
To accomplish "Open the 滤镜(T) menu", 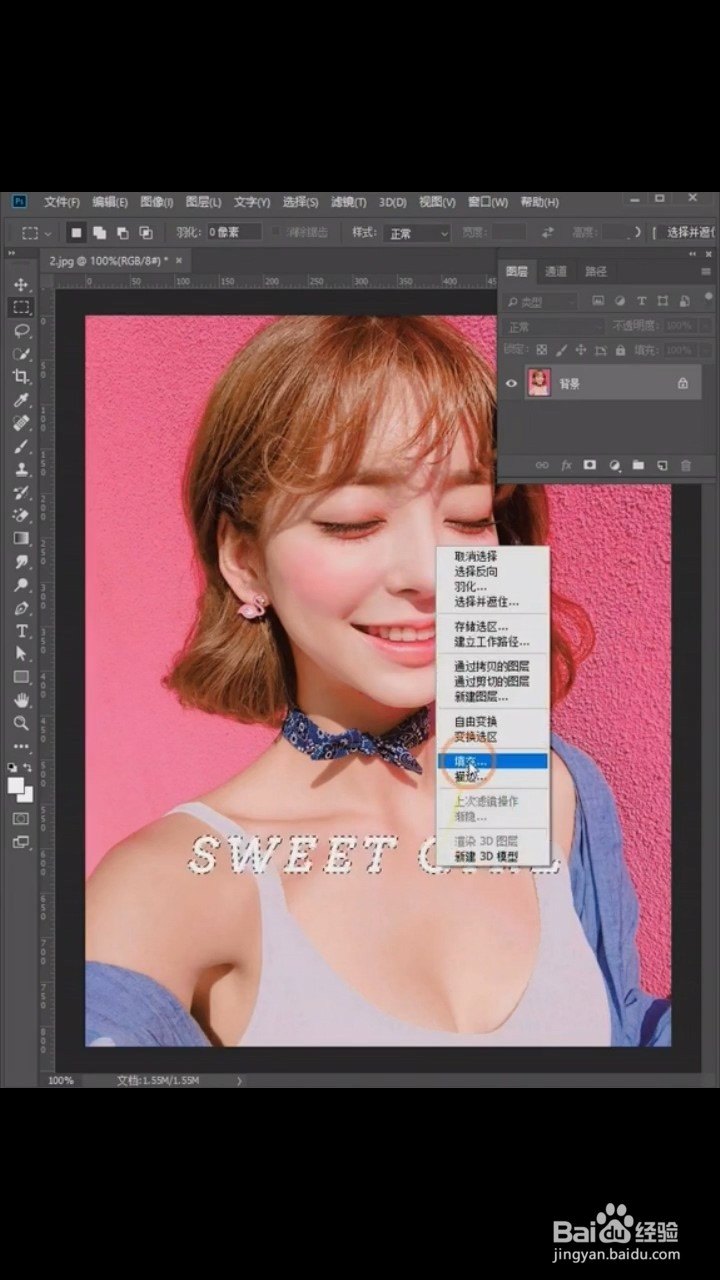I will [x=349, y=202].
